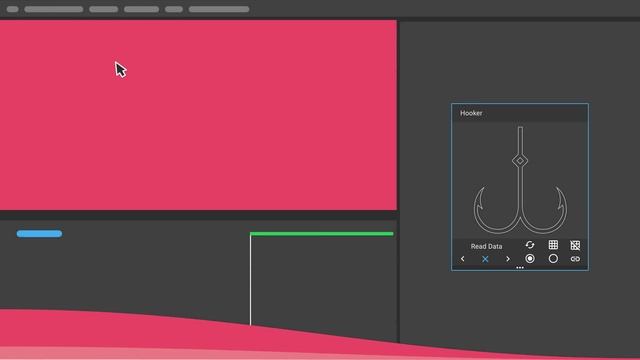Click the white playhead line in timeline
640x360 pixels.
point(250,281)
